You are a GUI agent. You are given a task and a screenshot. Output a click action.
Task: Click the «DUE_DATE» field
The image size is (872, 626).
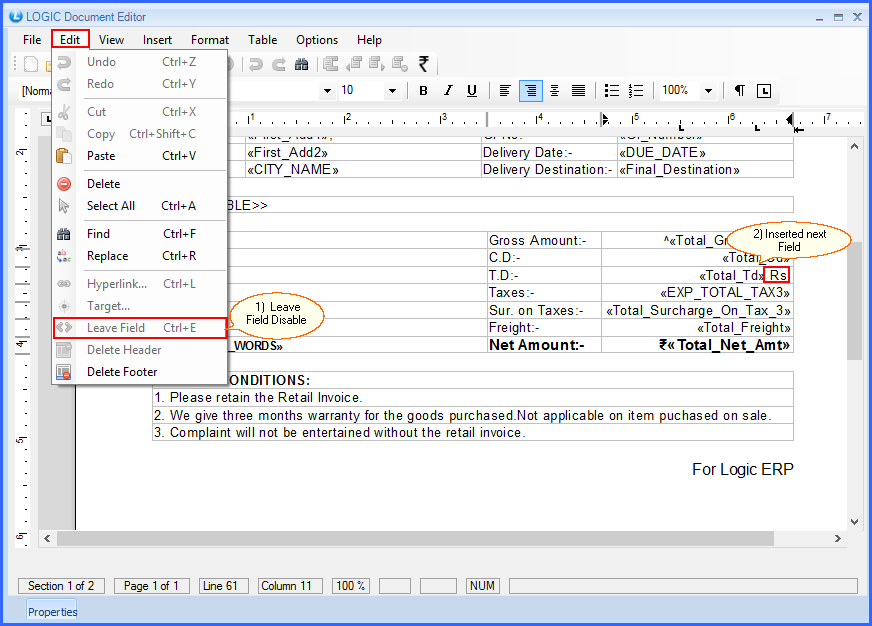(x=662, y=153)
